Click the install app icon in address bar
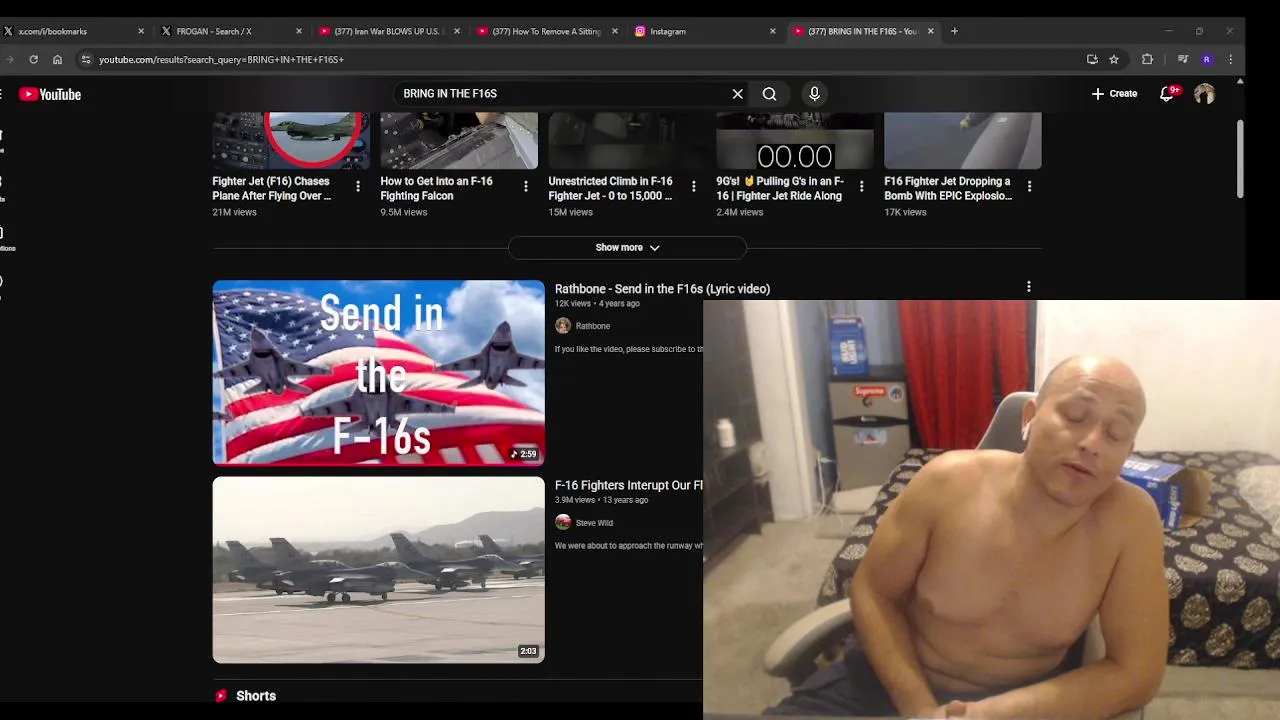Viewport: 1280px width, 720px height. (1092, 59)
